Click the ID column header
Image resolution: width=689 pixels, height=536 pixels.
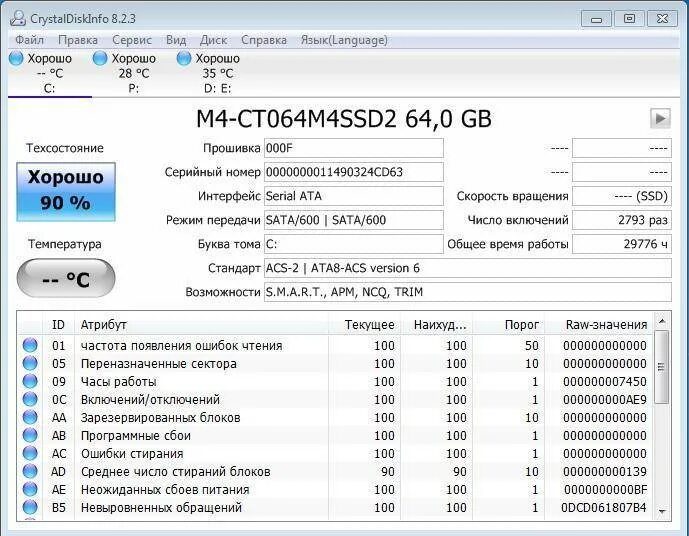[58, 325]
